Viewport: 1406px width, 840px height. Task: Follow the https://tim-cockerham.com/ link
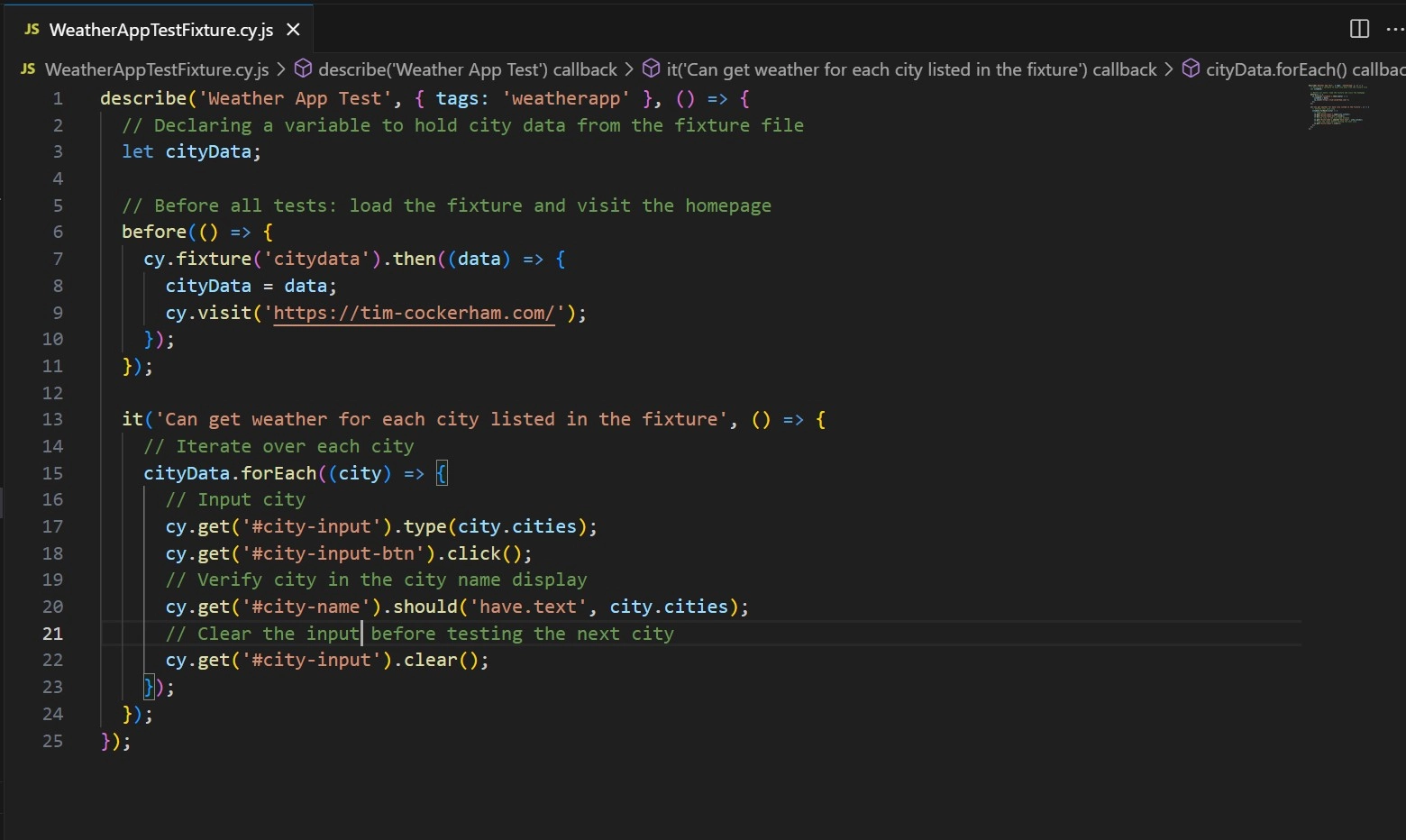pyautogui.click(x=414, y=313)
